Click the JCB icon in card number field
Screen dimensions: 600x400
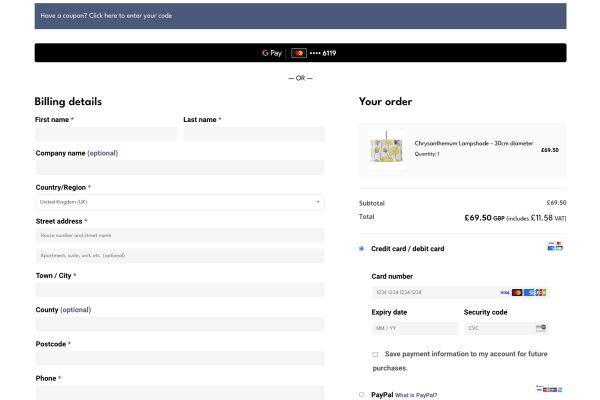(541, 292)
